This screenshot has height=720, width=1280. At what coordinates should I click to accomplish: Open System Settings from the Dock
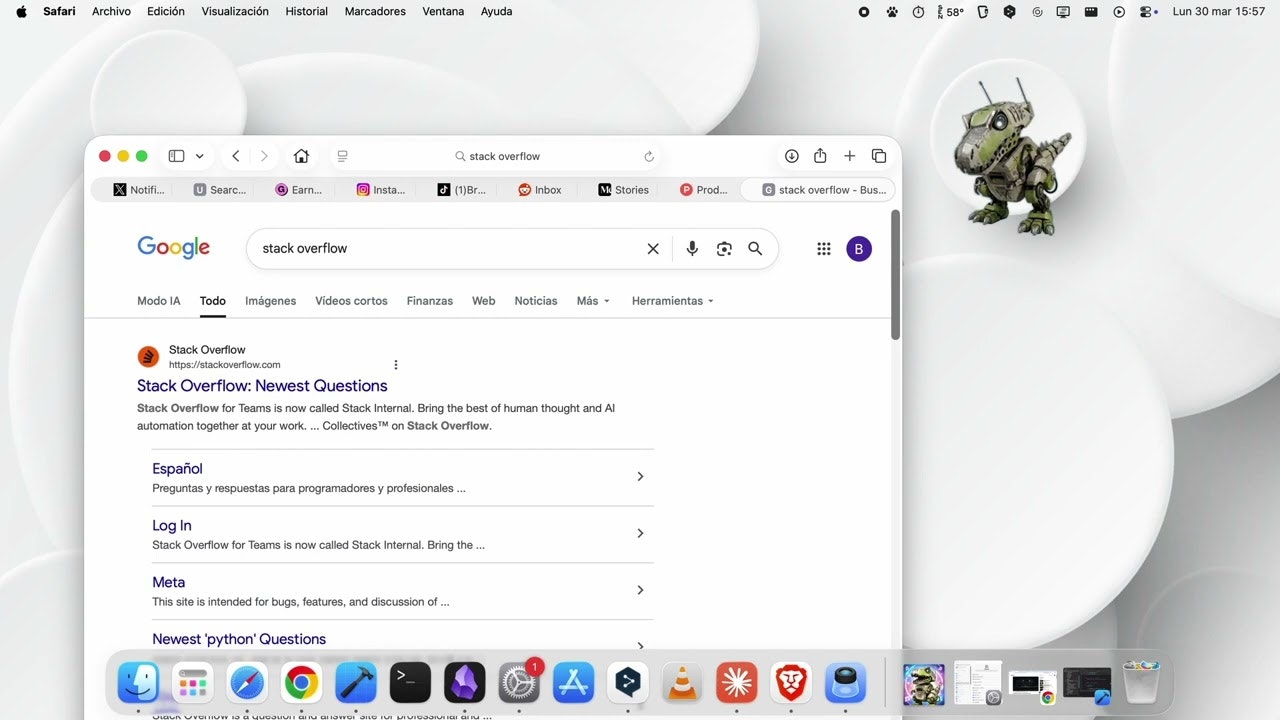tap(519, 683)
